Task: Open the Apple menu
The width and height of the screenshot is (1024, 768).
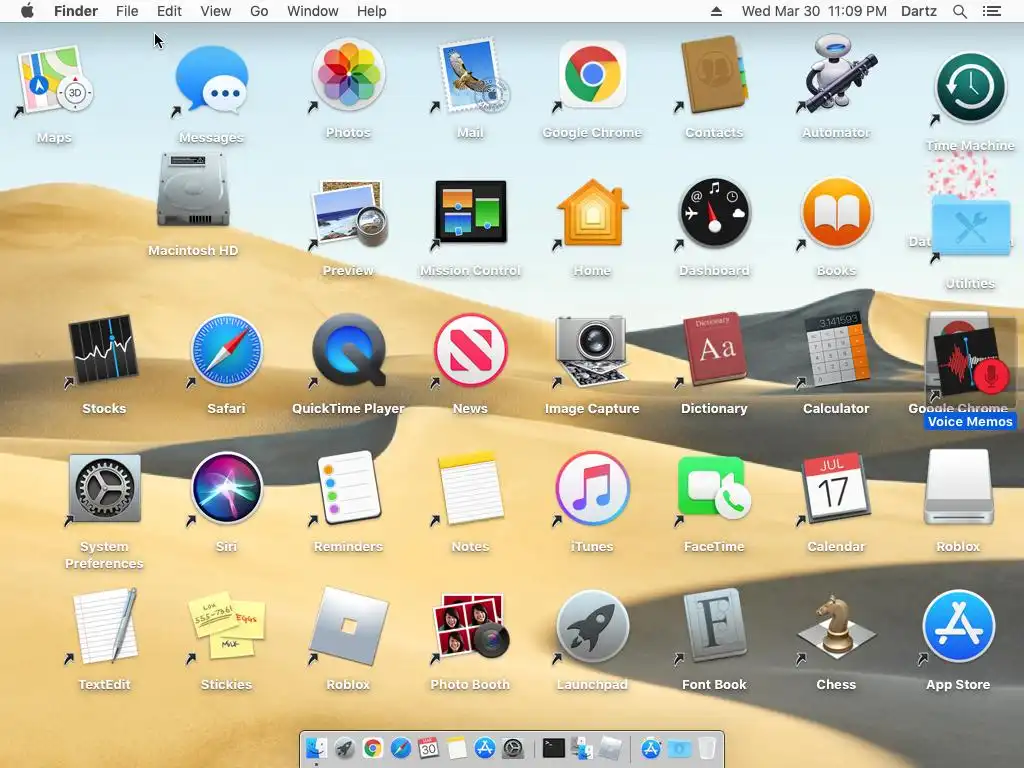Action: tap(27, 11)
